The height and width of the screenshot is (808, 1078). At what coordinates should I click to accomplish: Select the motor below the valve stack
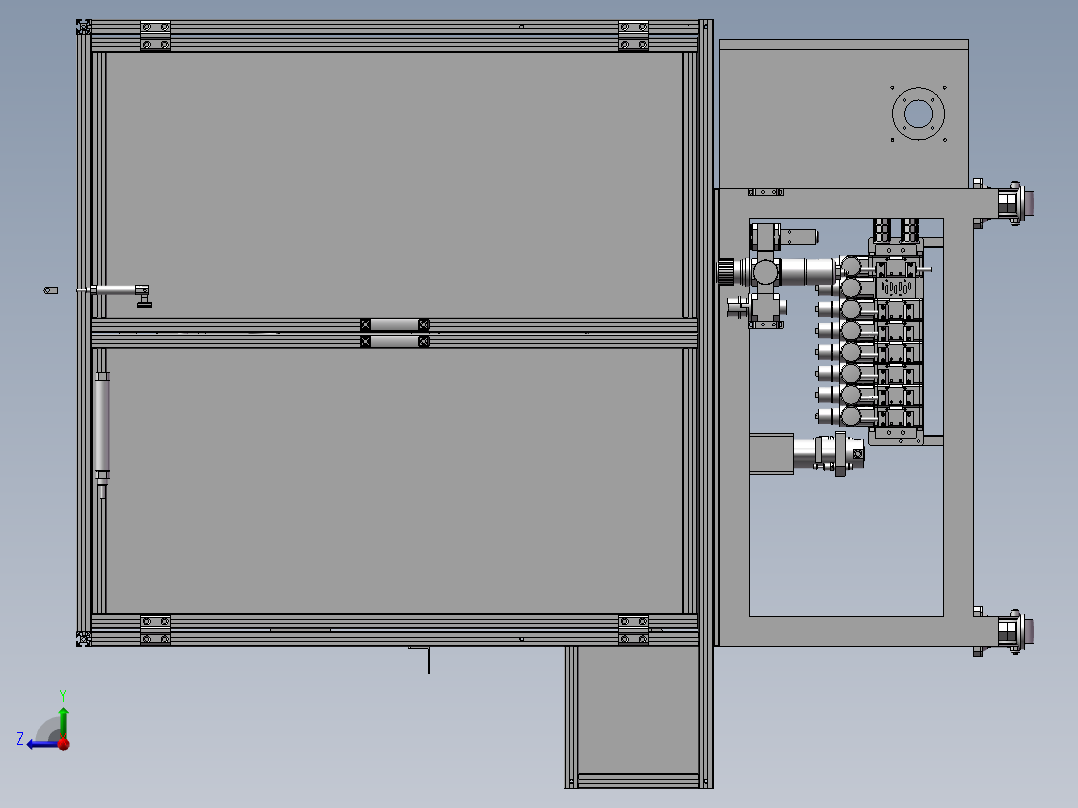pyautogui.click(x=829, y=453)
